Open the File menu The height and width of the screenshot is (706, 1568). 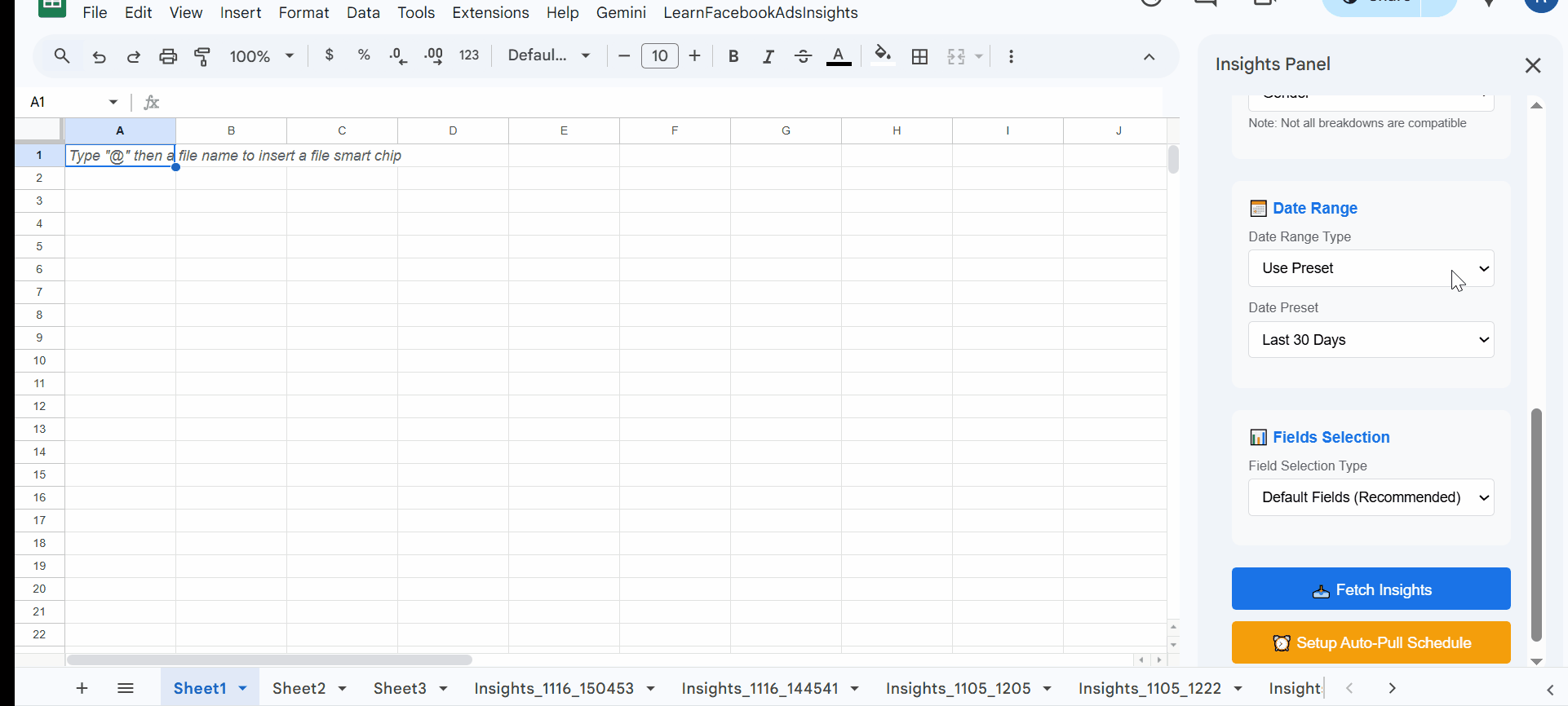coord(95,12)
